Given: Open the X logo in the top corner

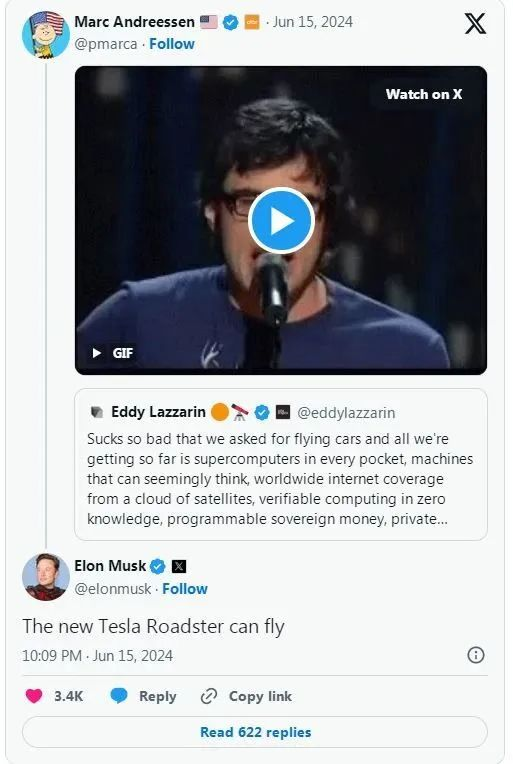Looking at the screenshot, I should click(x=475, y=23).
